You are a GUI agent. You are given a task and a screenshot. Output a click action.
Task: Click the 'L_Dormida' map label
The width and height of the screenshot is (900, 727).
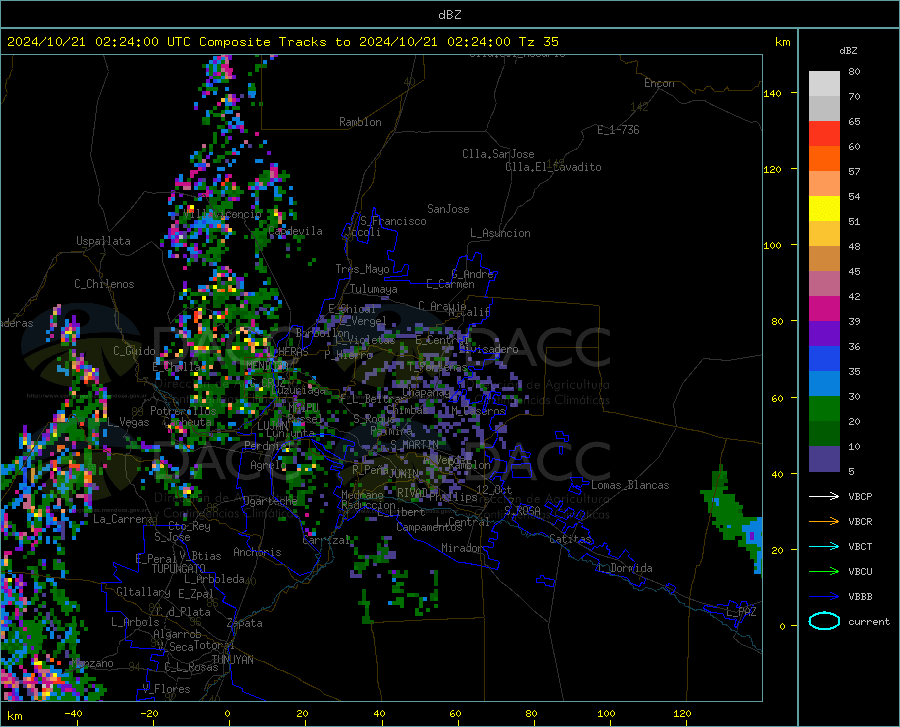pos(625,568)
